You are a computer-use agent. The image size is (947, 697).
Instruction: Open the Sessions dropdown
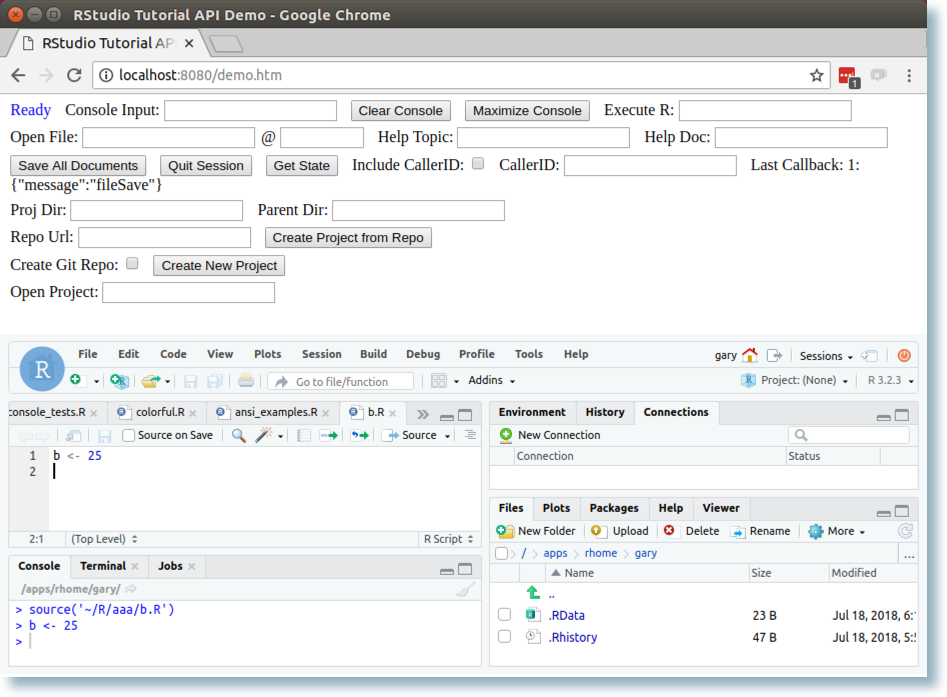[x=826, y=356]
